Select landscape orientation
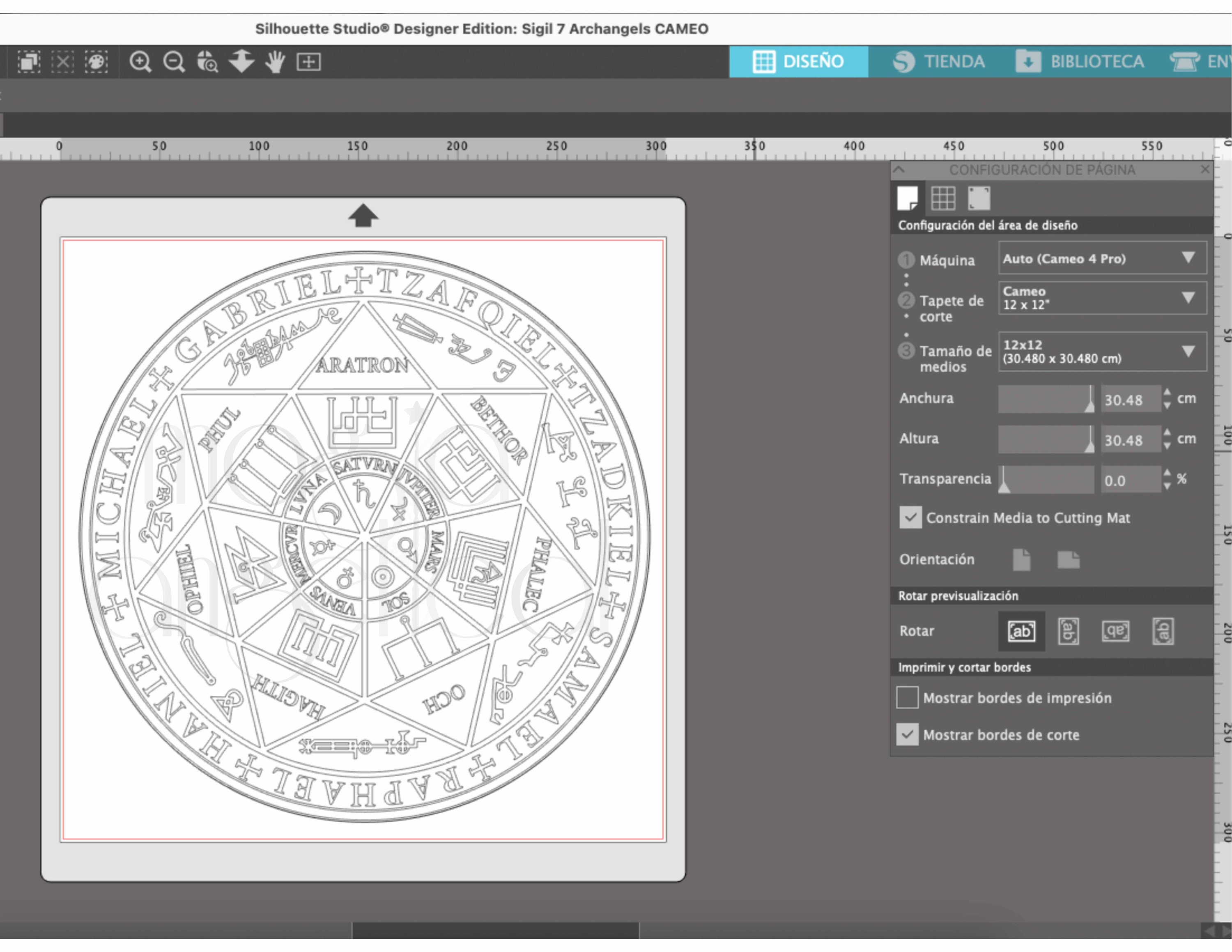This screenshot has width=1232, height=952. pyautogui.click(x=1068, y=559)
